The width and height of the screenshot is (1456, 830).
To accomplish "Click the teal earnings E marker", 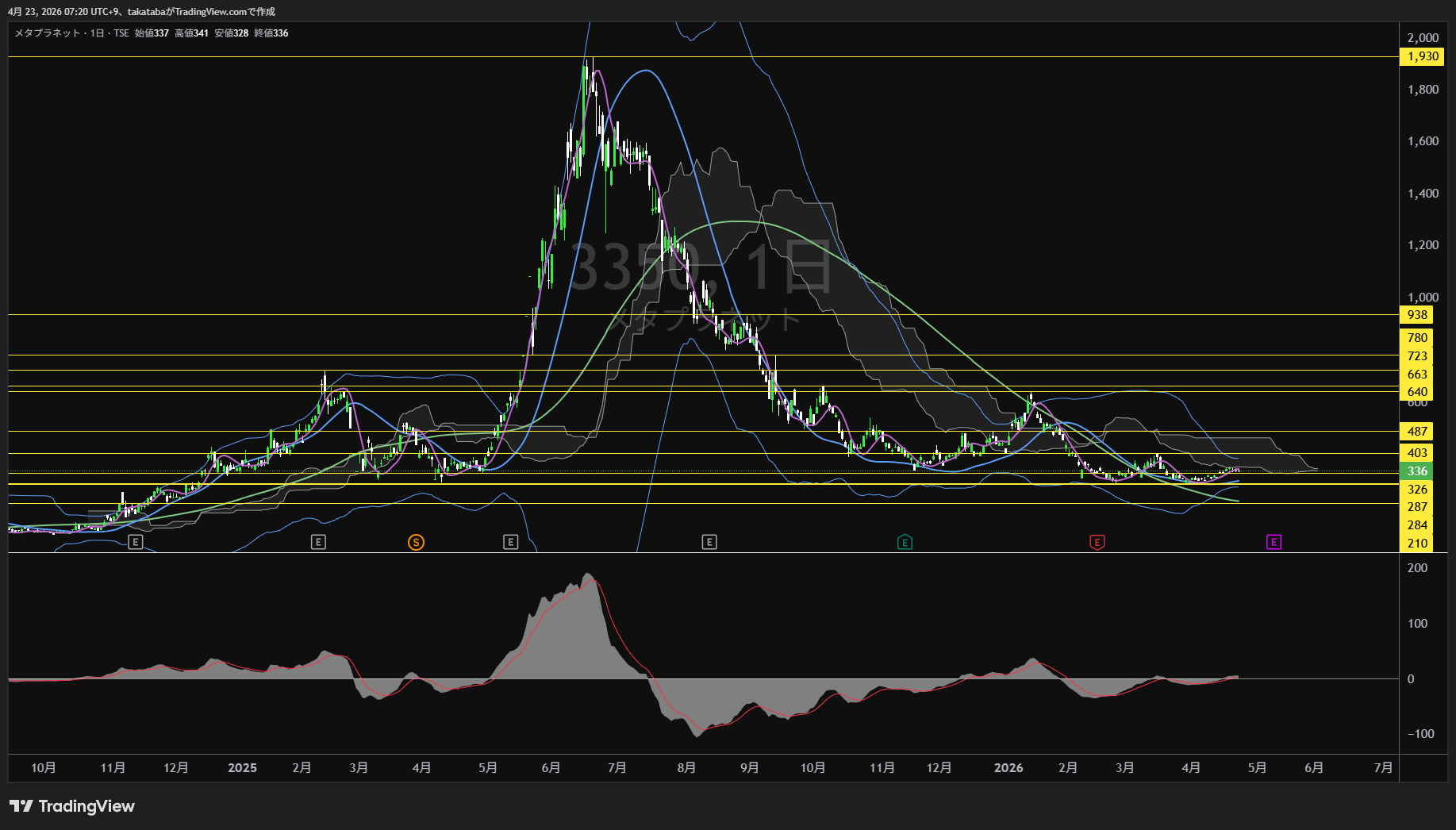I will click(905, 542).
